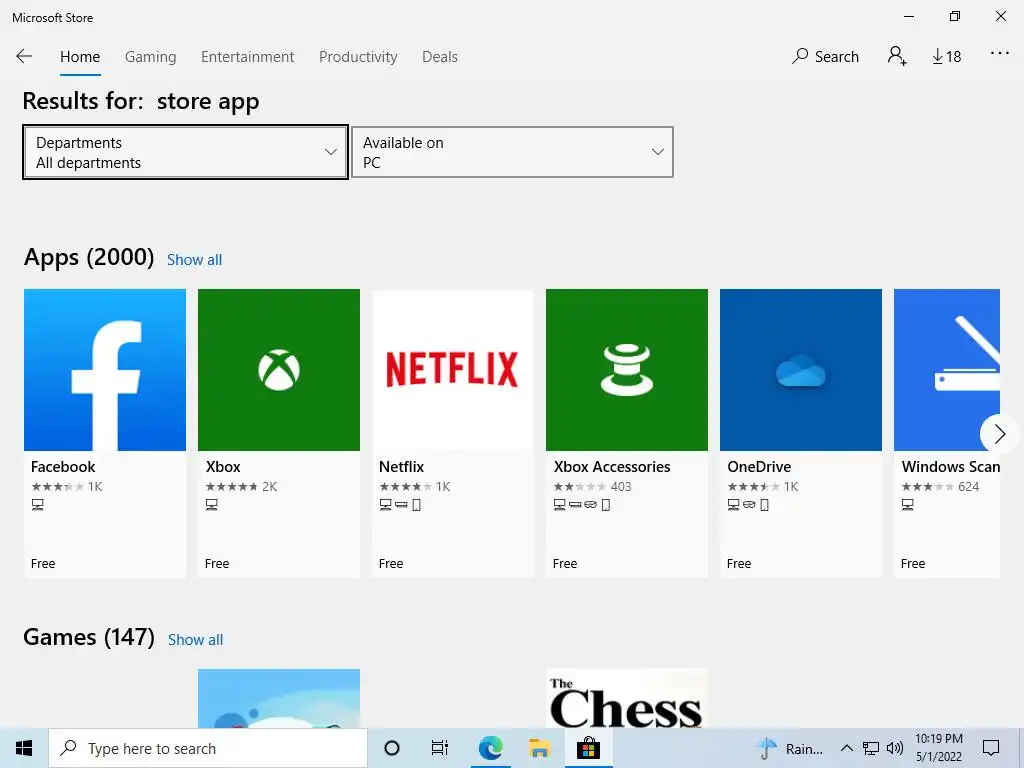The image size is (1024, 768).
Task: Open Task View on the taskbar
Action: [440, 748]
